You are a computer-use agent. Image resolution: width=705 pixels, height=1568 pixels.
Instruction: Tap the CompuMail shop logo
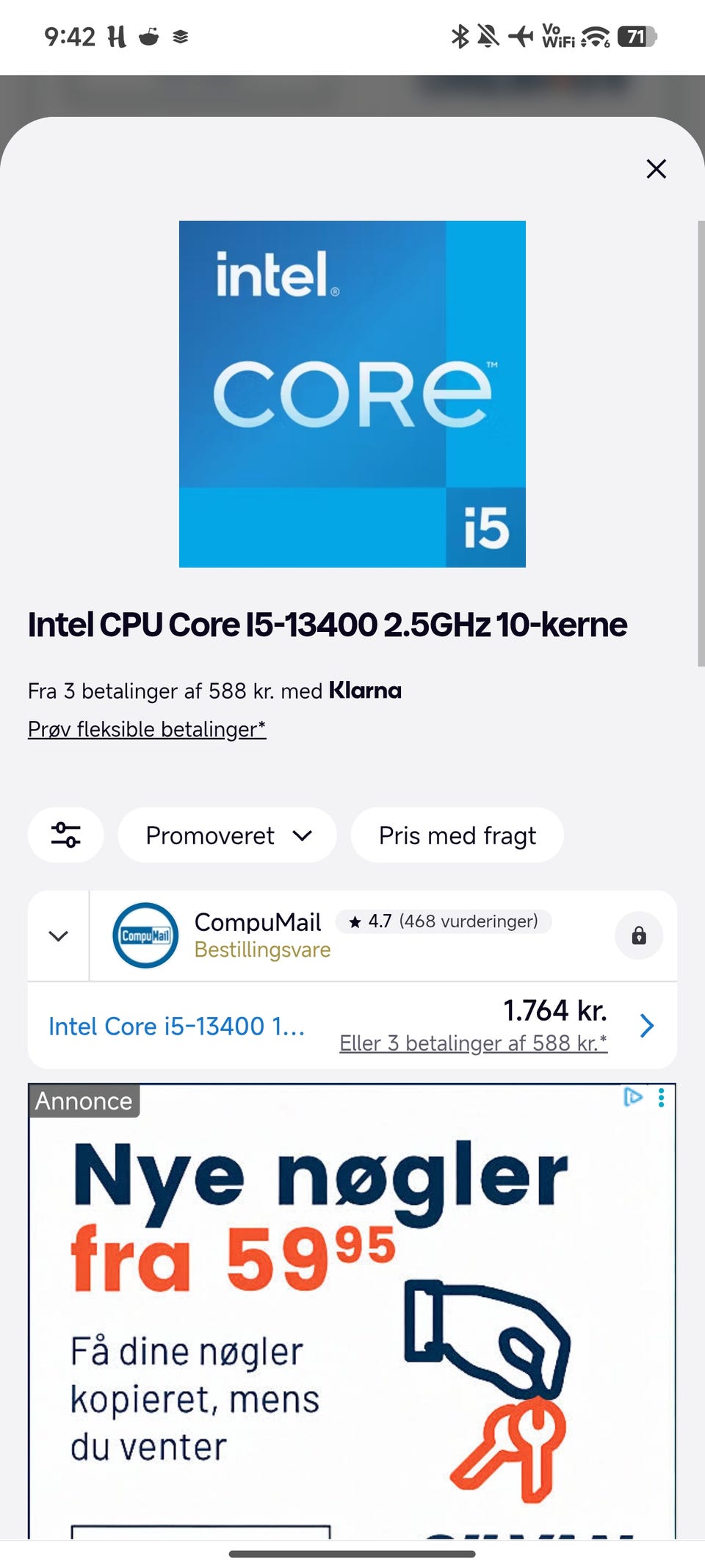click(x=145, y=935)
